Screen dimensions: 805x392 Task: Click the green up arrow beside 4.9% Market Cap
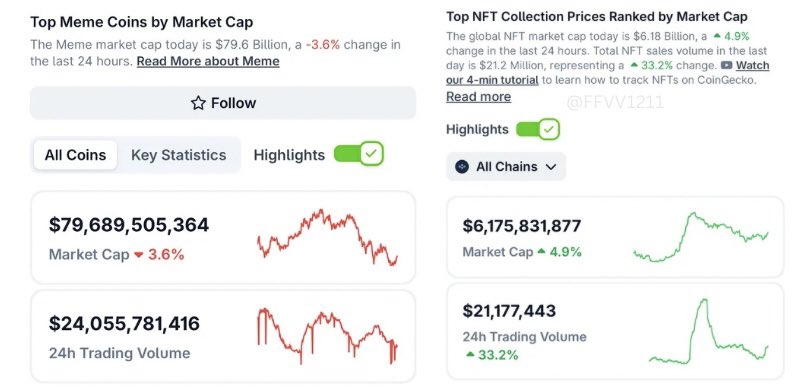pos(541,251)
